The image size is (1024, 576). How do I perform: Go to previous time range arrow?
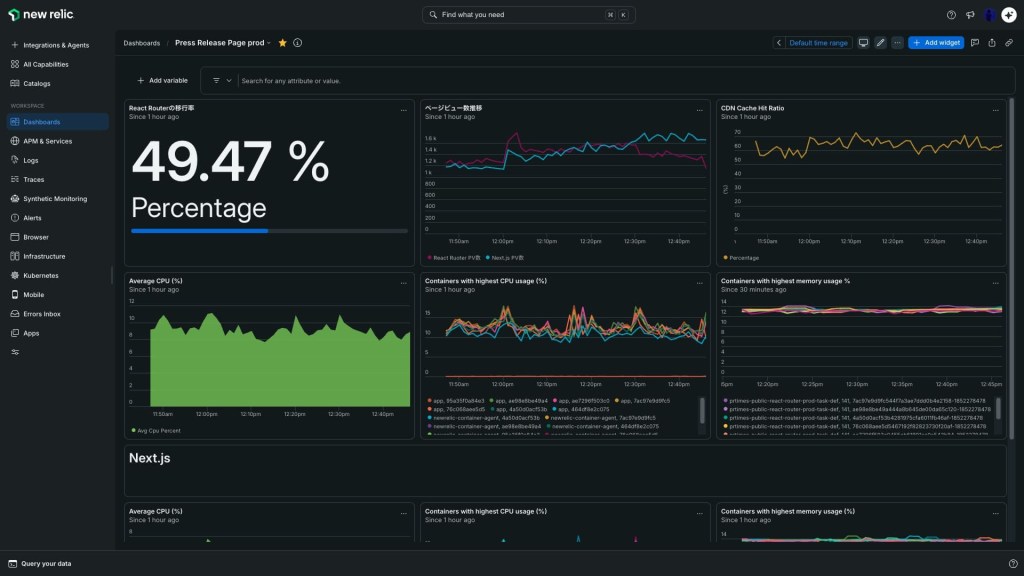coord(778,42)
